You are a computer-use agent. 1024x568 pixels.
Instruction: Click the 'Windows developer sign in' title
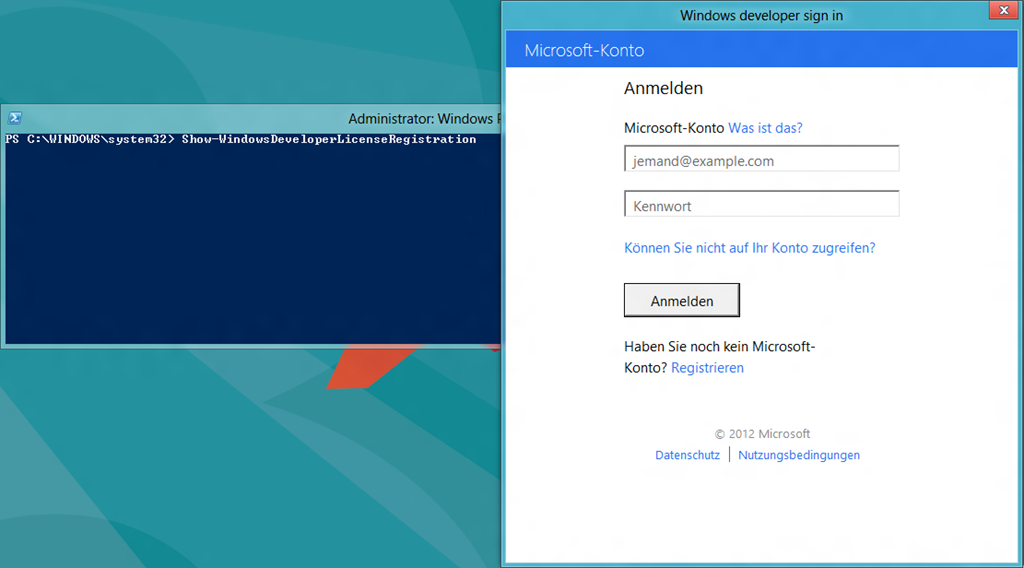tap(761, 16)
